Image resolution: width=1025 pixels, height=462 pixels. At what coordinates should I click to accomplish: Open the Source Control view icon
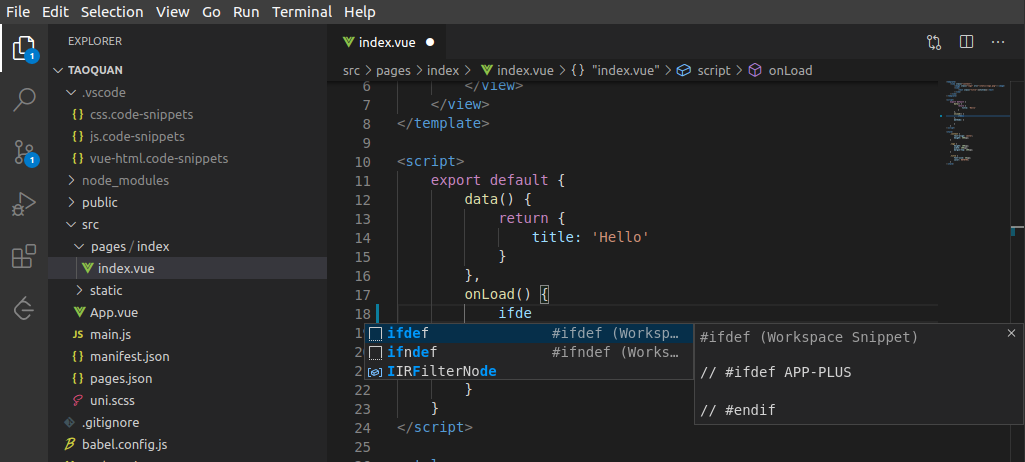24,152
